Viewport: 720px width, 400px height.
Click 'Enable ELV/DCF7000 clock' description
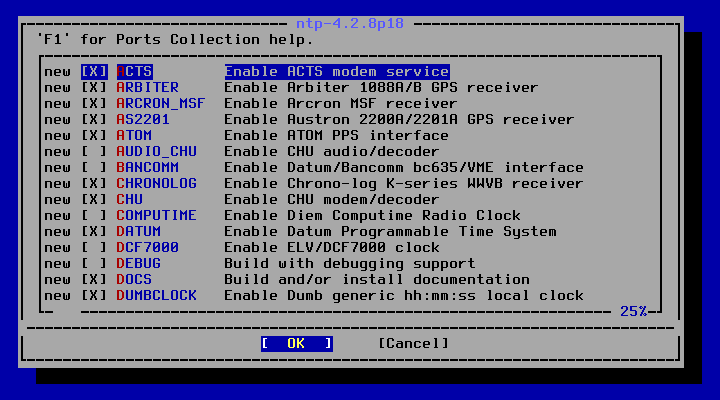point(332,248)
